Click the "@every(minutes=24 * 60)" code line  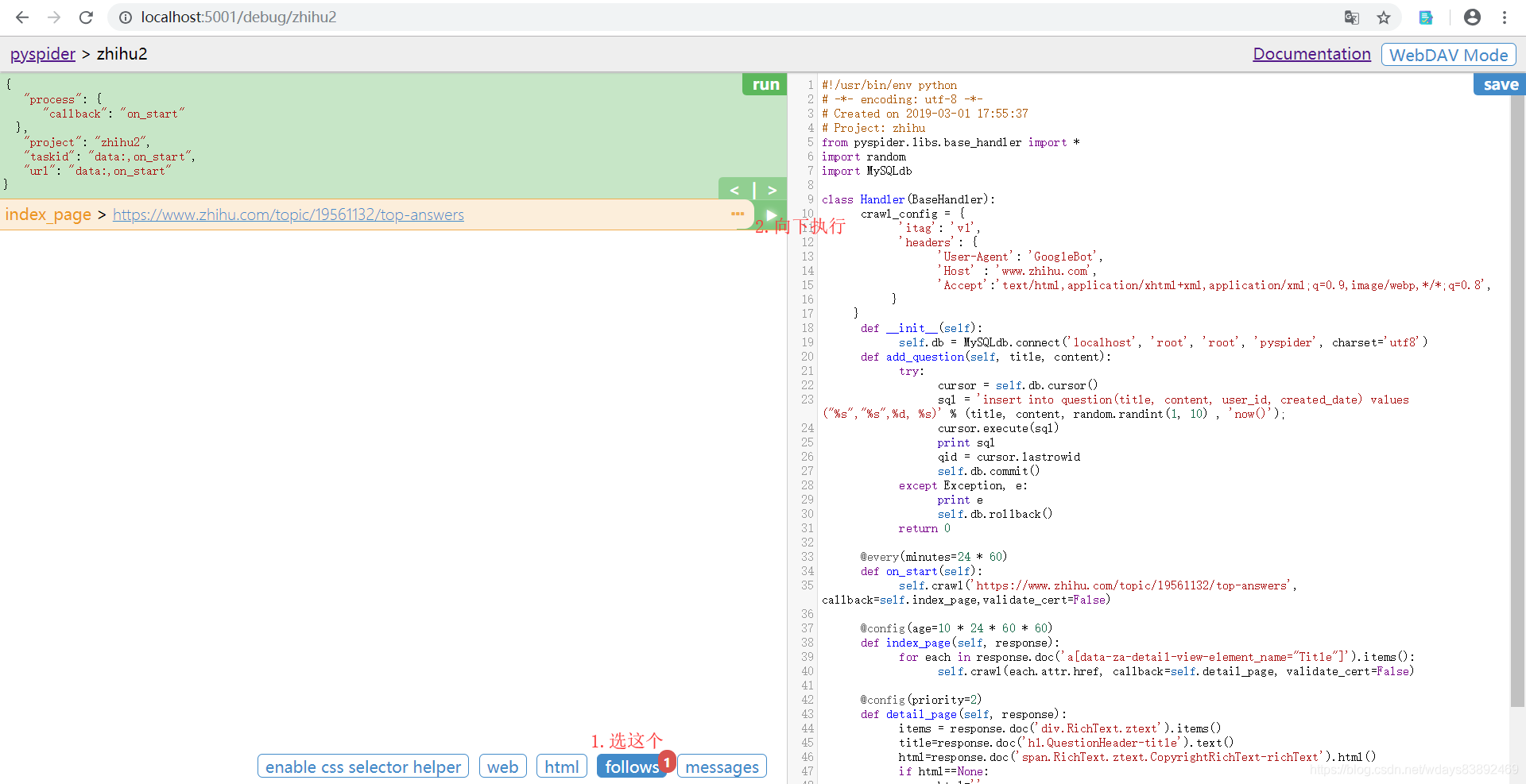(x=933, y=557)
